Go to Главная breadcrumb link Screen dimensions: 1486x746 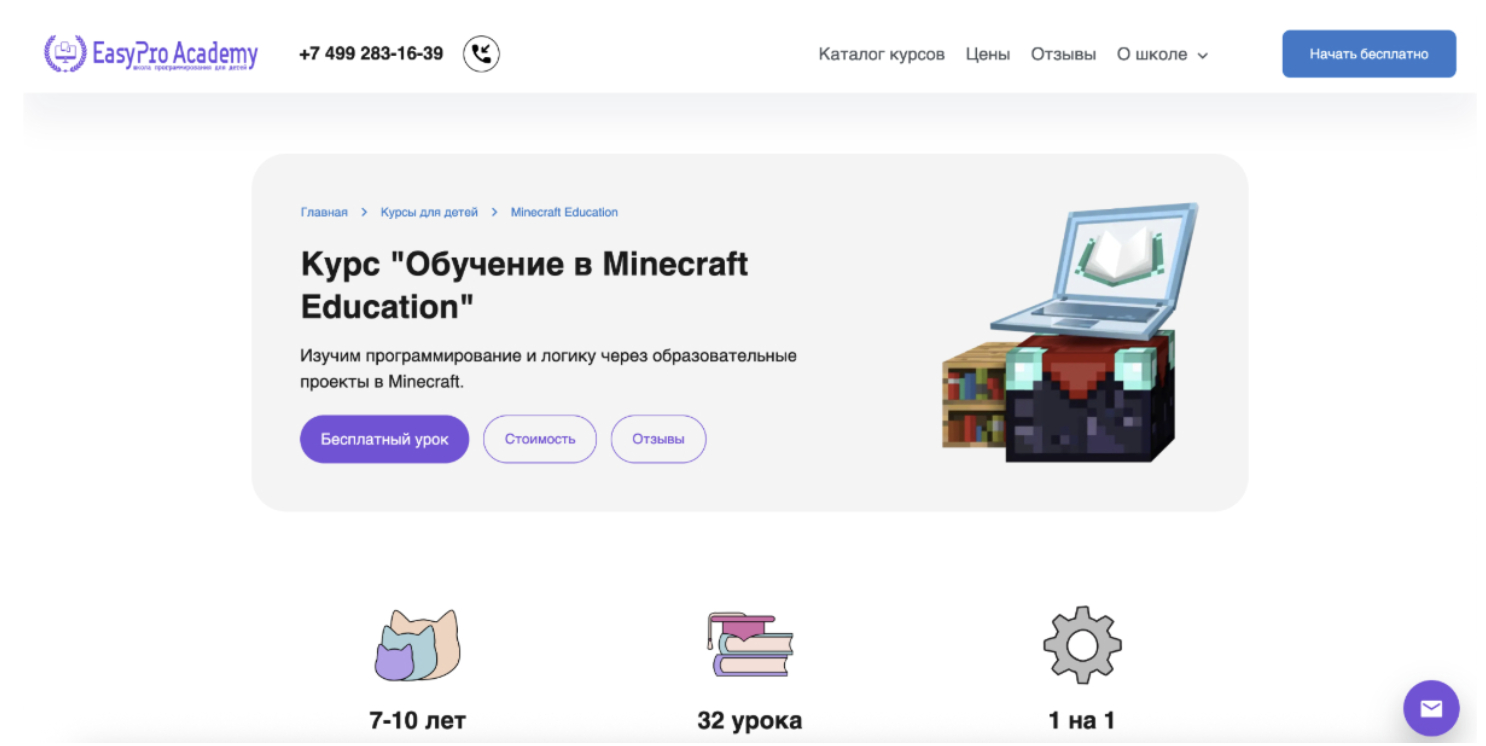click(x=324, y=212)
